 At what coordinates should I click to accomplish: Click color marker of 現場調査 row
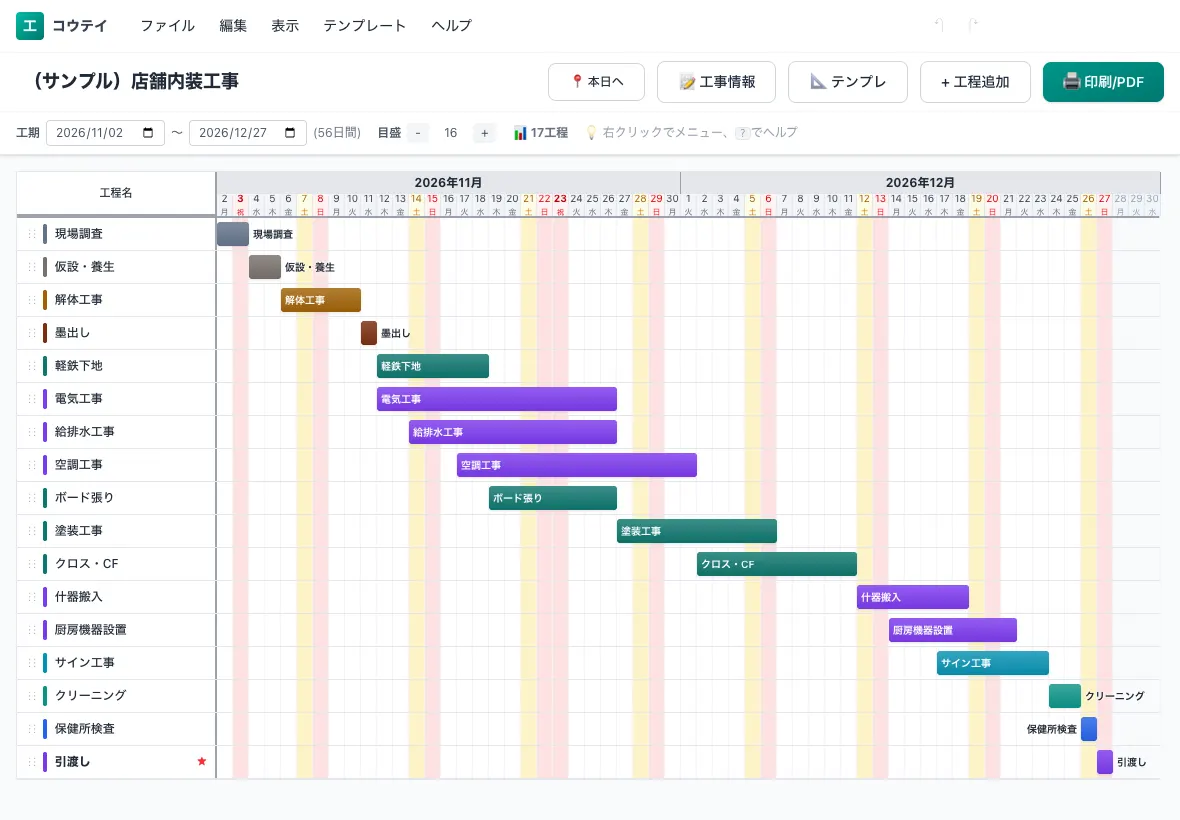[45, 234]
